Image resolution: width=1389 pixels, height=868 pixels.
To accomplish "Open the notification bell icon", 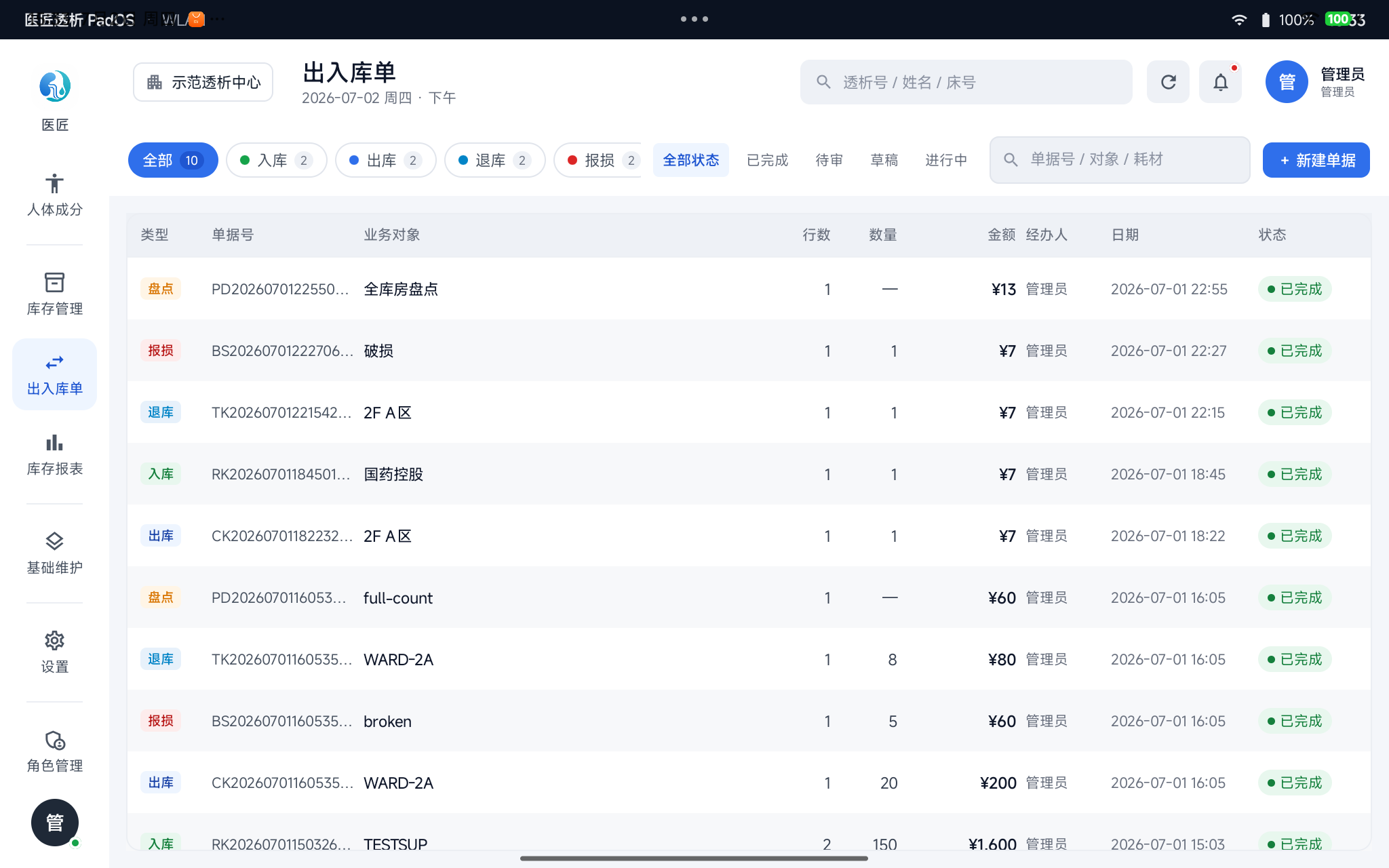I will (x=1220, y=82).
